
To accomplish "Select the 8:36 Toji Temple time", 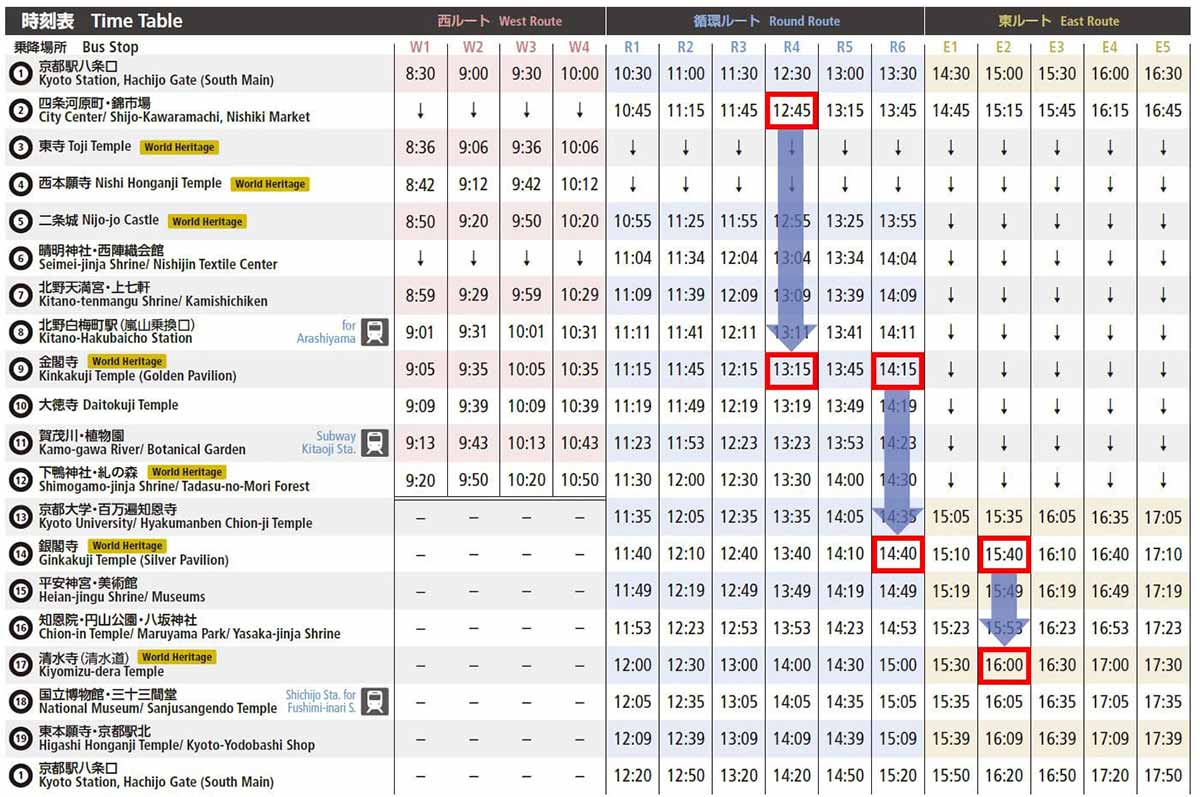I will pos(420,147).
